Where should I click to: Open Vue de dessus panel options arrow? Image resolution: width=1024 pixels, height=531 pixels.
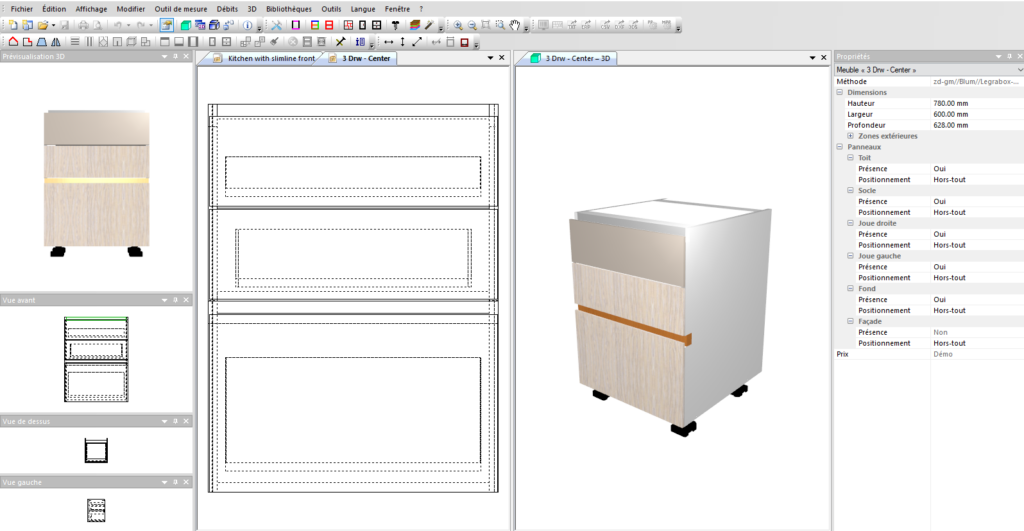point(165,421)
